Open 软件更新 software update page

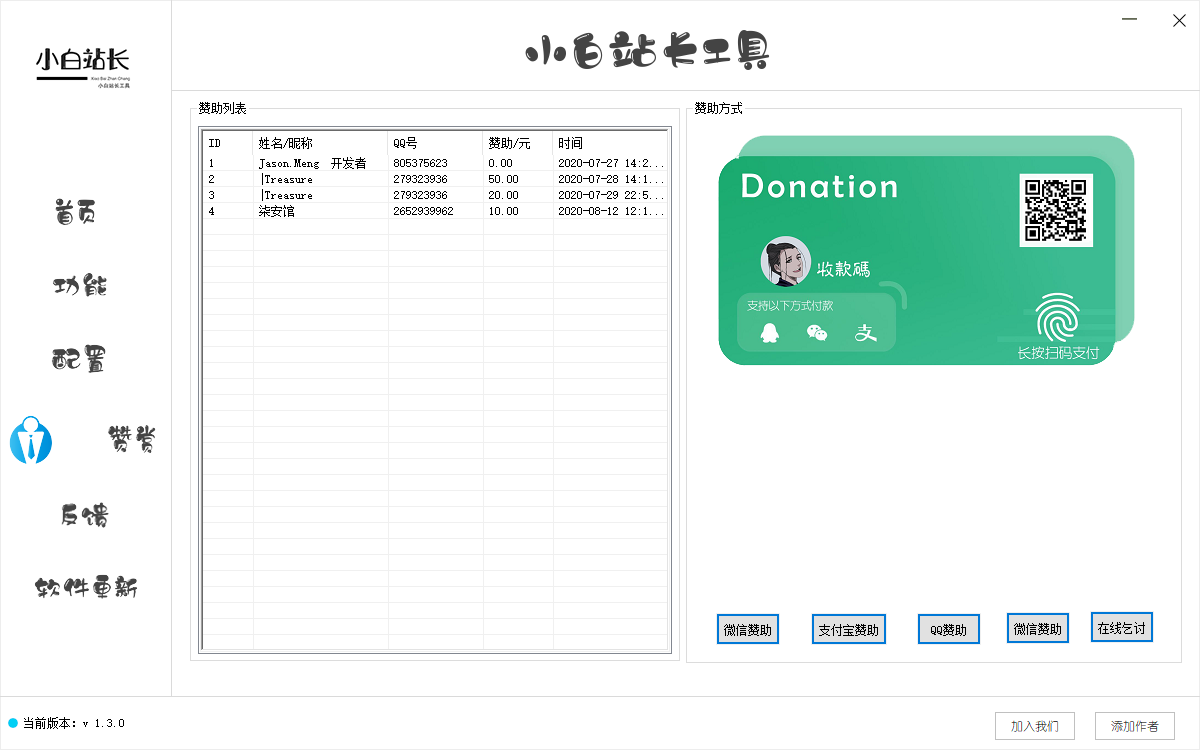pos(86,588)
